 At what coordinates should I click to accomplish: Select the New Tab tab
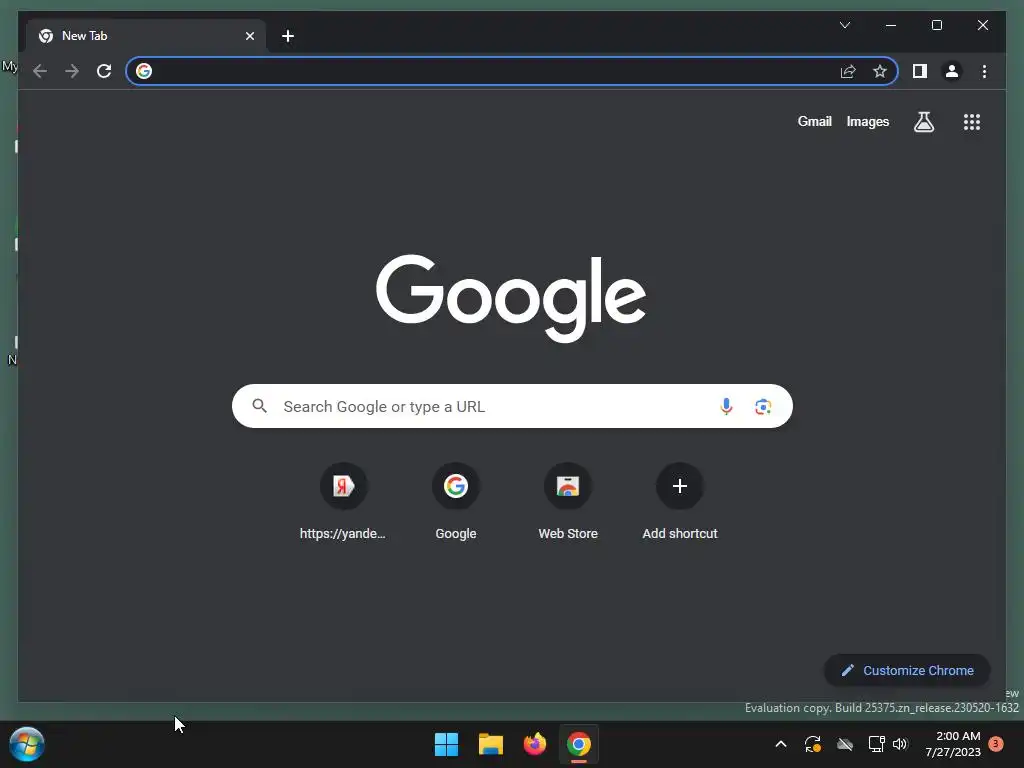146,36
